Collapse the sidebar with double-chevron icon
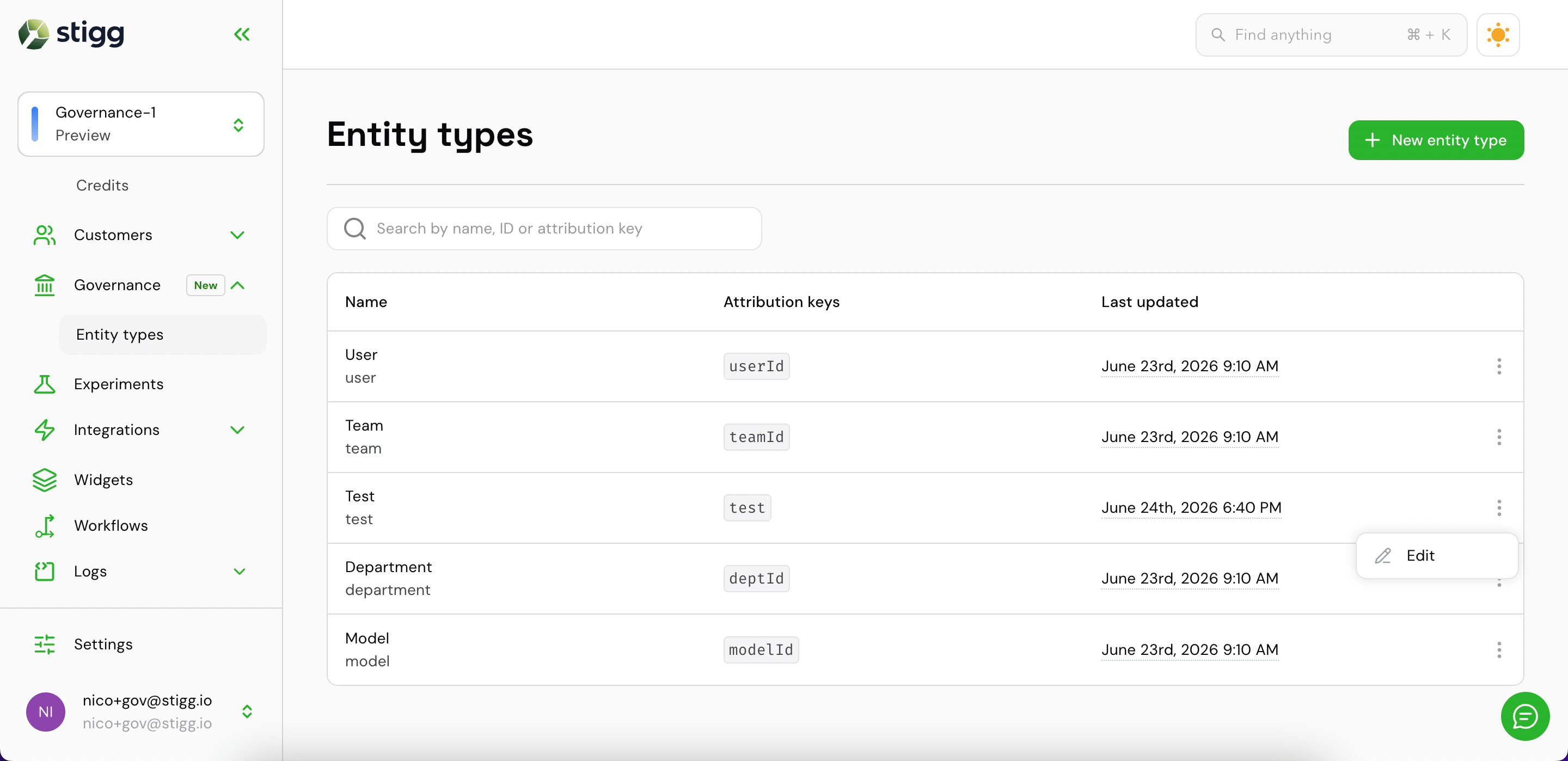Screen dimensions: 1568x761 coord(242,34)
